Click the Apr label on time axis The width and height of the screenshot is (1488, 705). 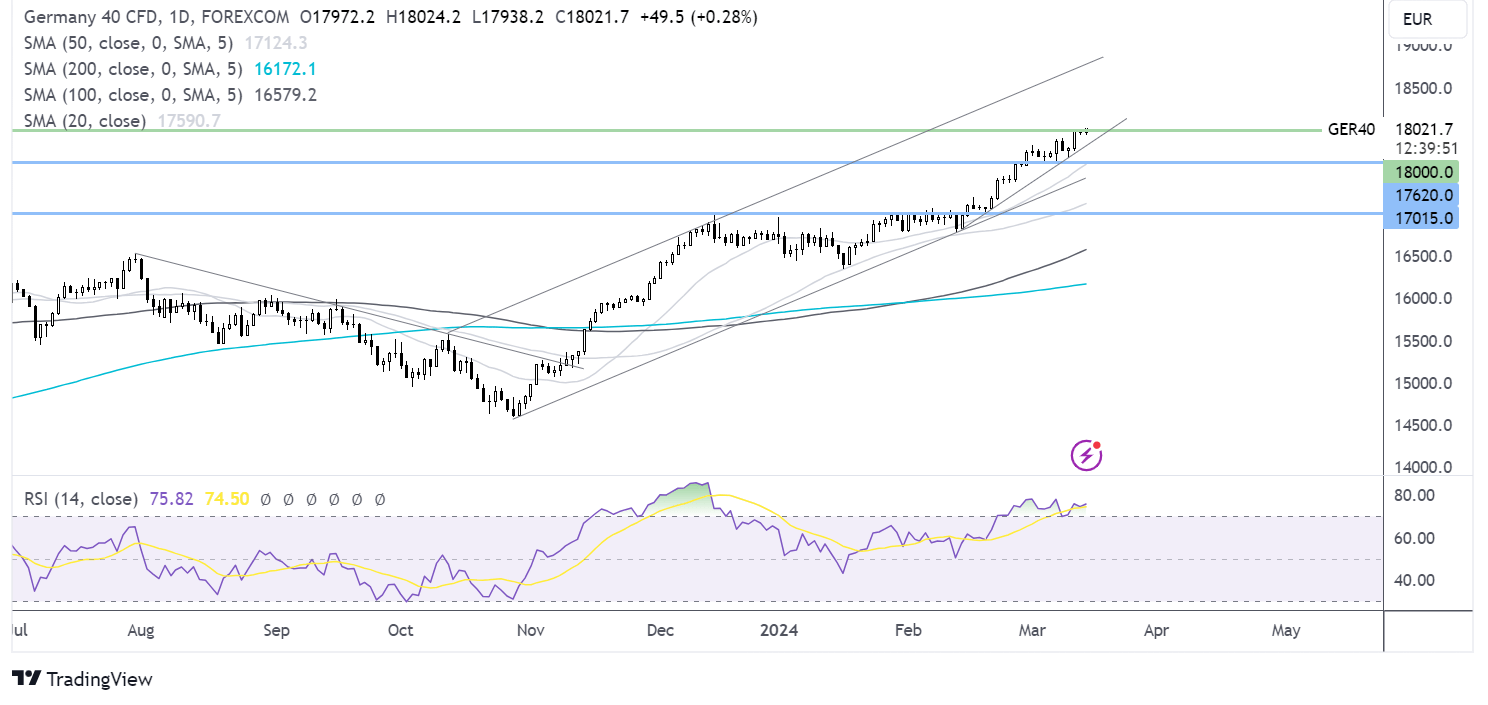tap(1156, 631)
